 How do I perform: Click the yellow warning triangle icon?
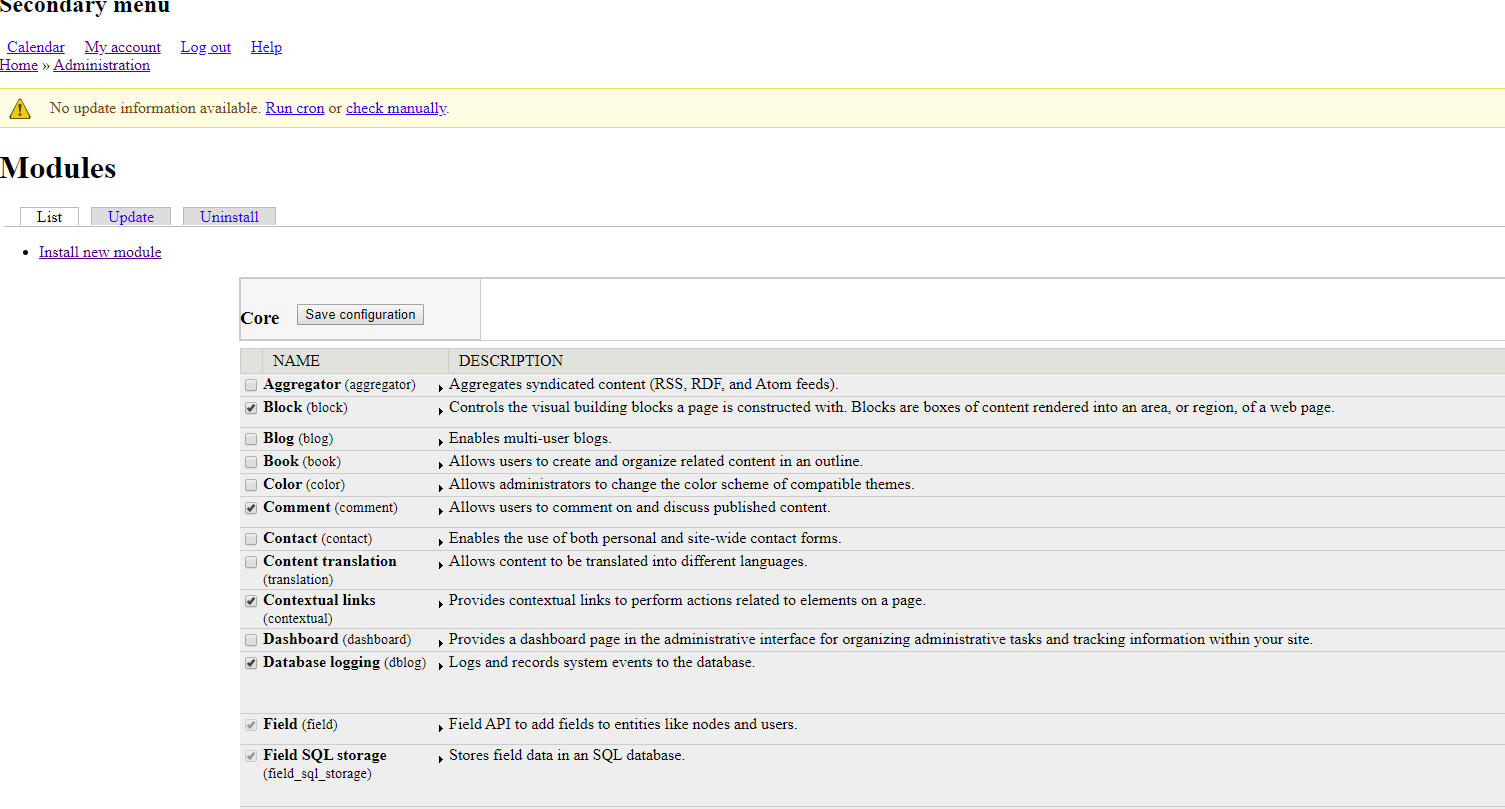(x=20, y=108)
